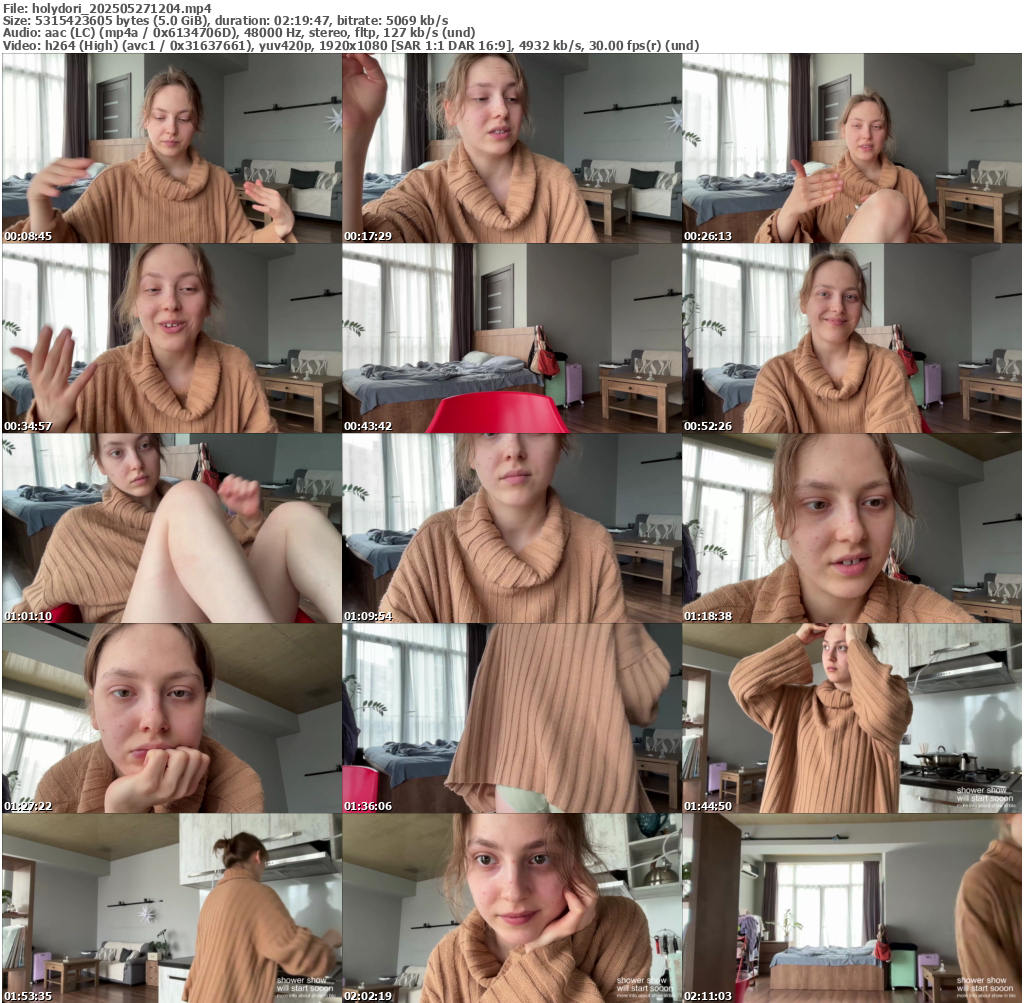Screen dimensions: 1024x1003
Task: Click the file name holydori_202505271204.mp4 text
Action: (121, 8)
